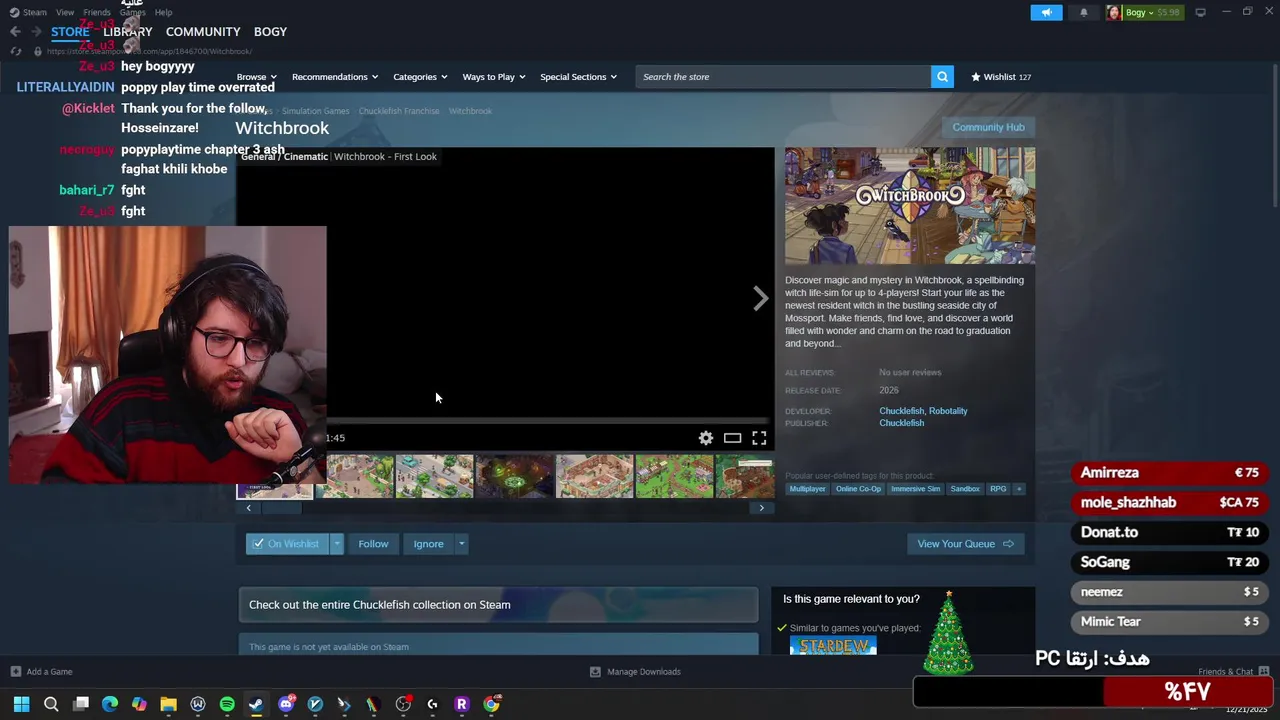The height and width of the screenshot is (720, 1280).
Task: Click the store search magnifier button
Action: pos(942,77)
